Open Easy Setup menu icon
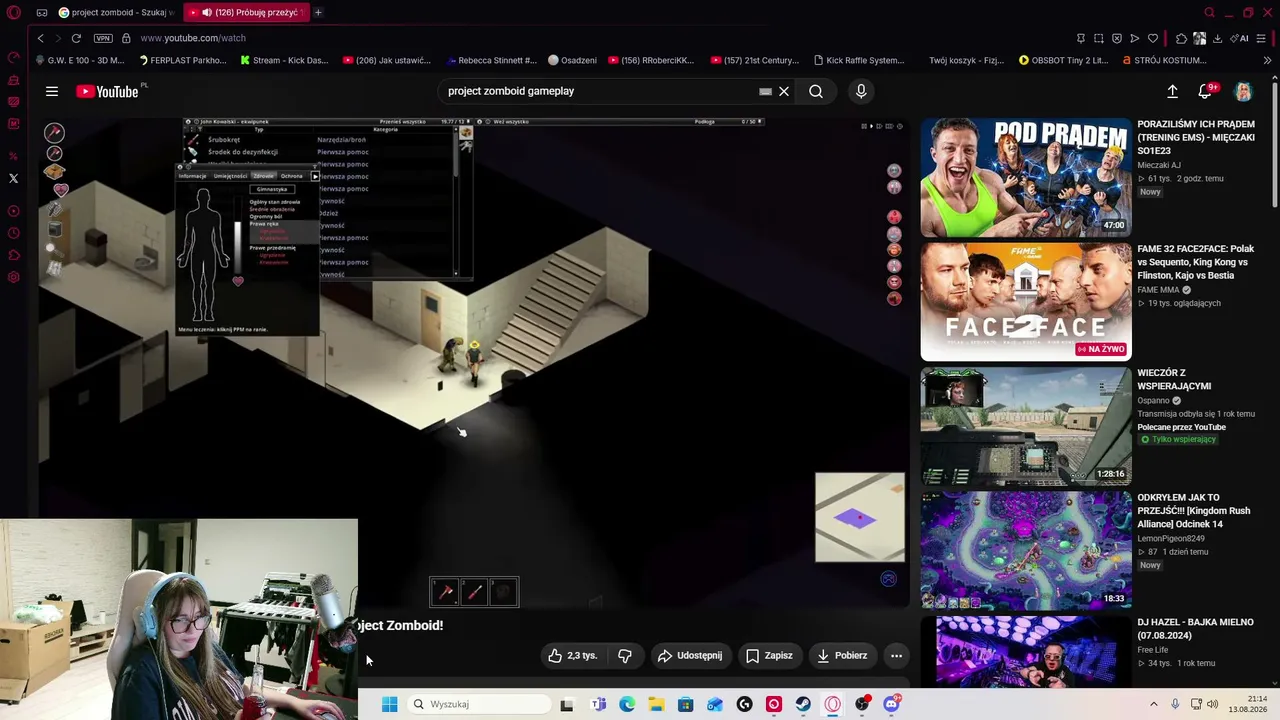This screenshot has height=720, width=1280. click(1263, 38)
